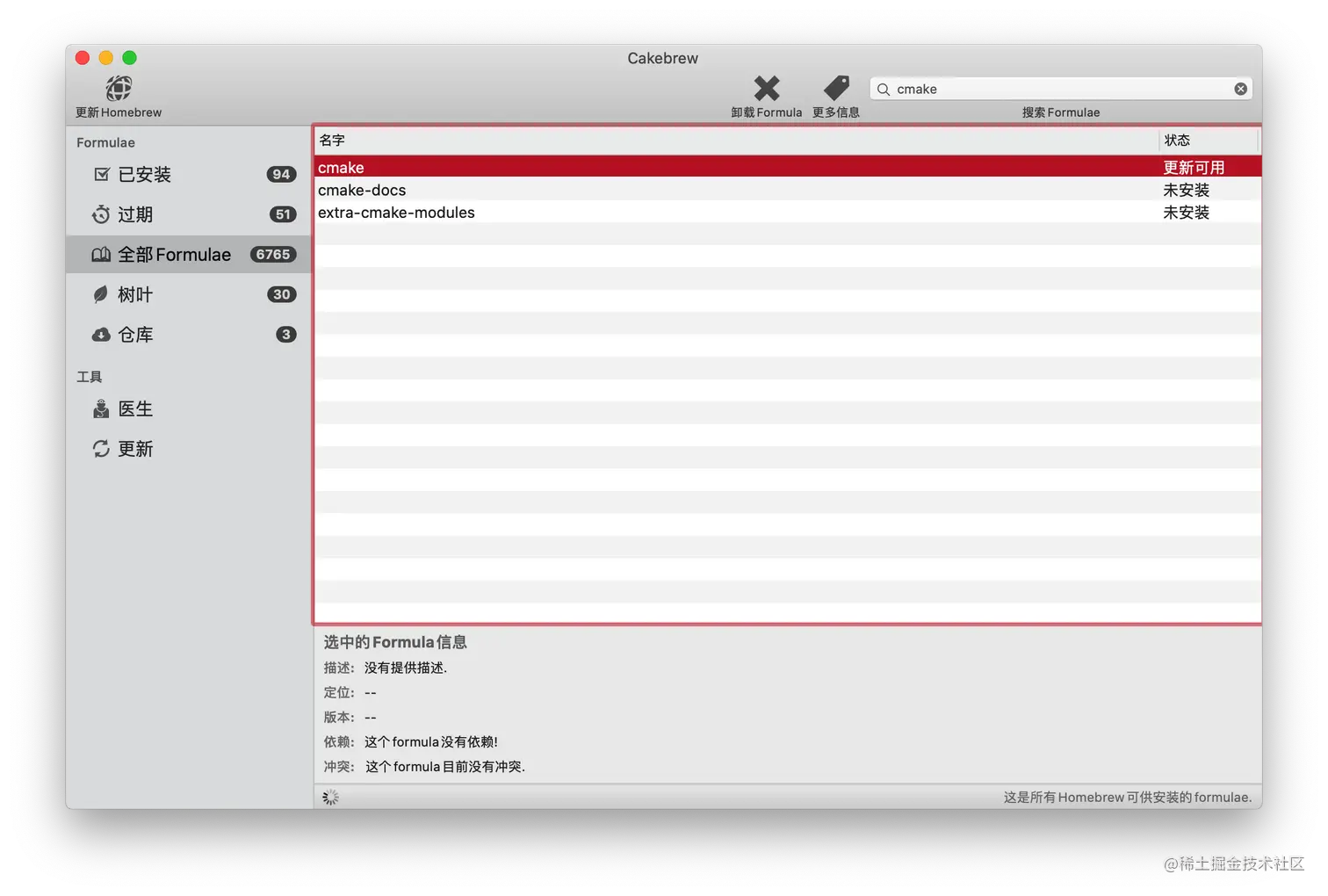Screen dimensions: 1328x896
Task: Clear the cmake search text
Action: point(1240,89)
